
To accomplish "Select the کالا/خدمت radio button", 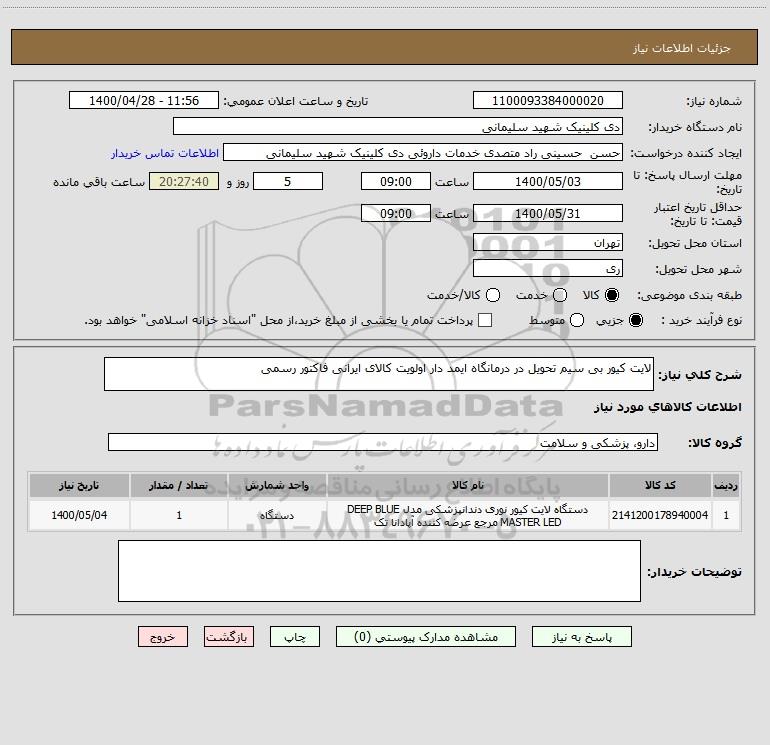I will tap(493, 295).
